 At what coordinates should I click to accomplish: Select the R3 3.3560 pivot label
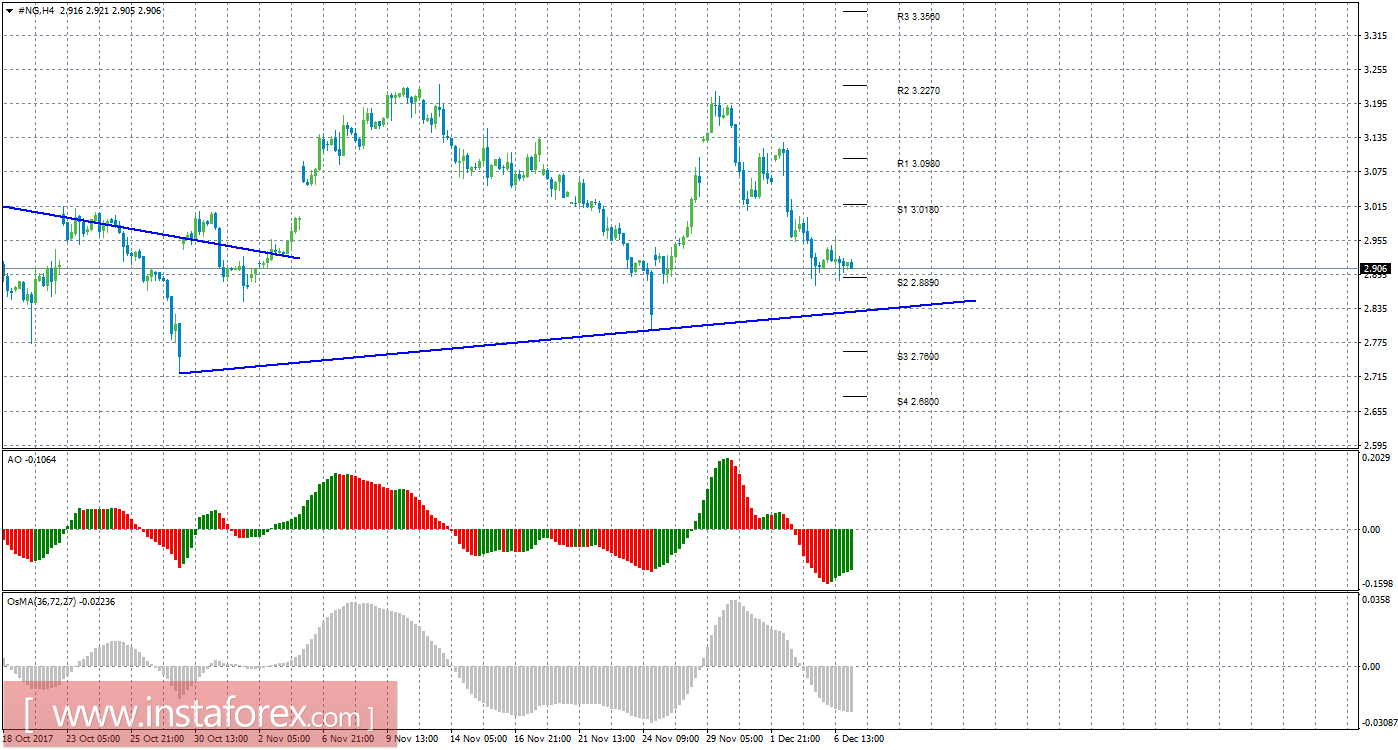tap(919, 17)
